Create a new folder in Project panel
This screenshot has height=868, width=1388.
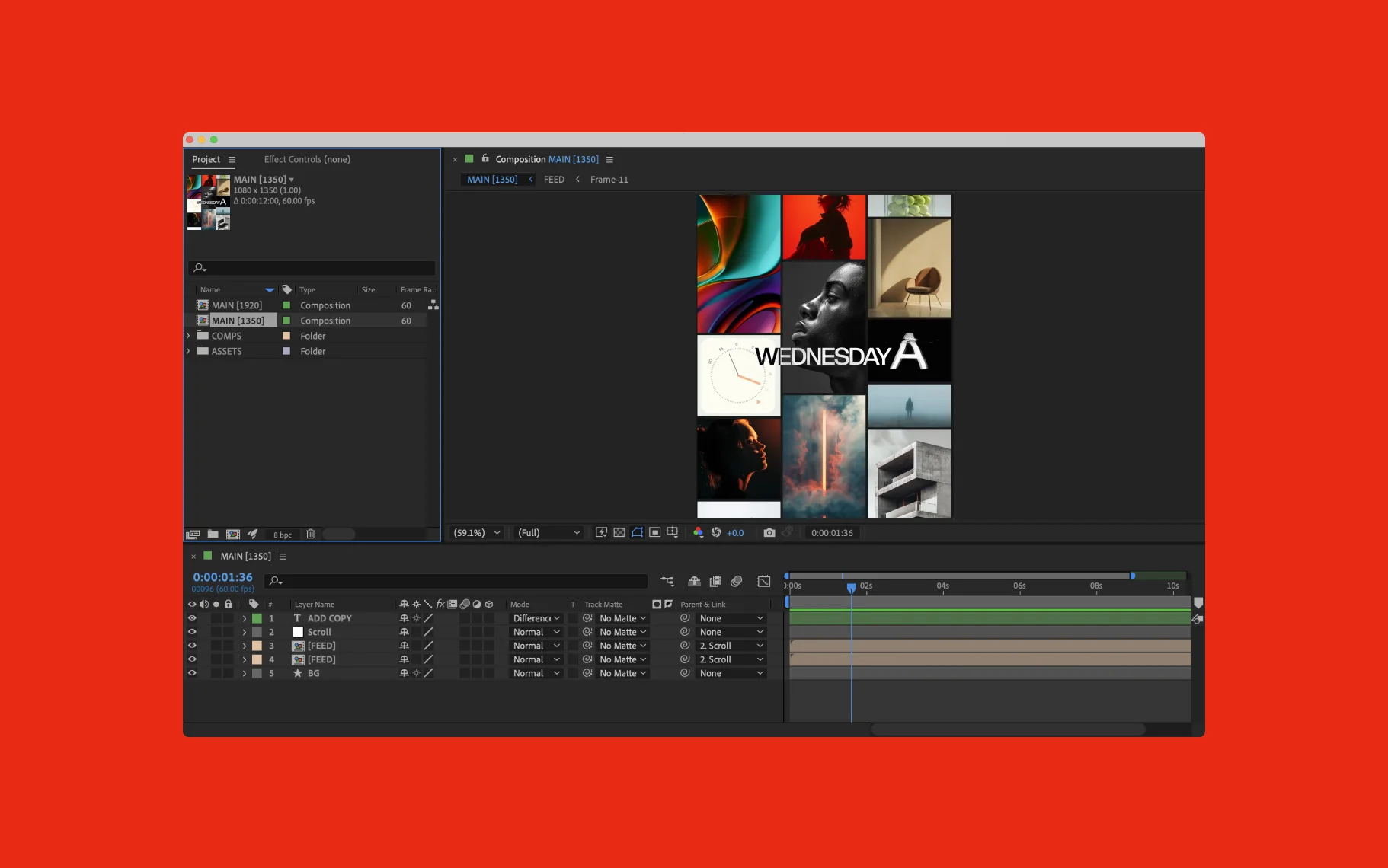(x=213, y=535)
